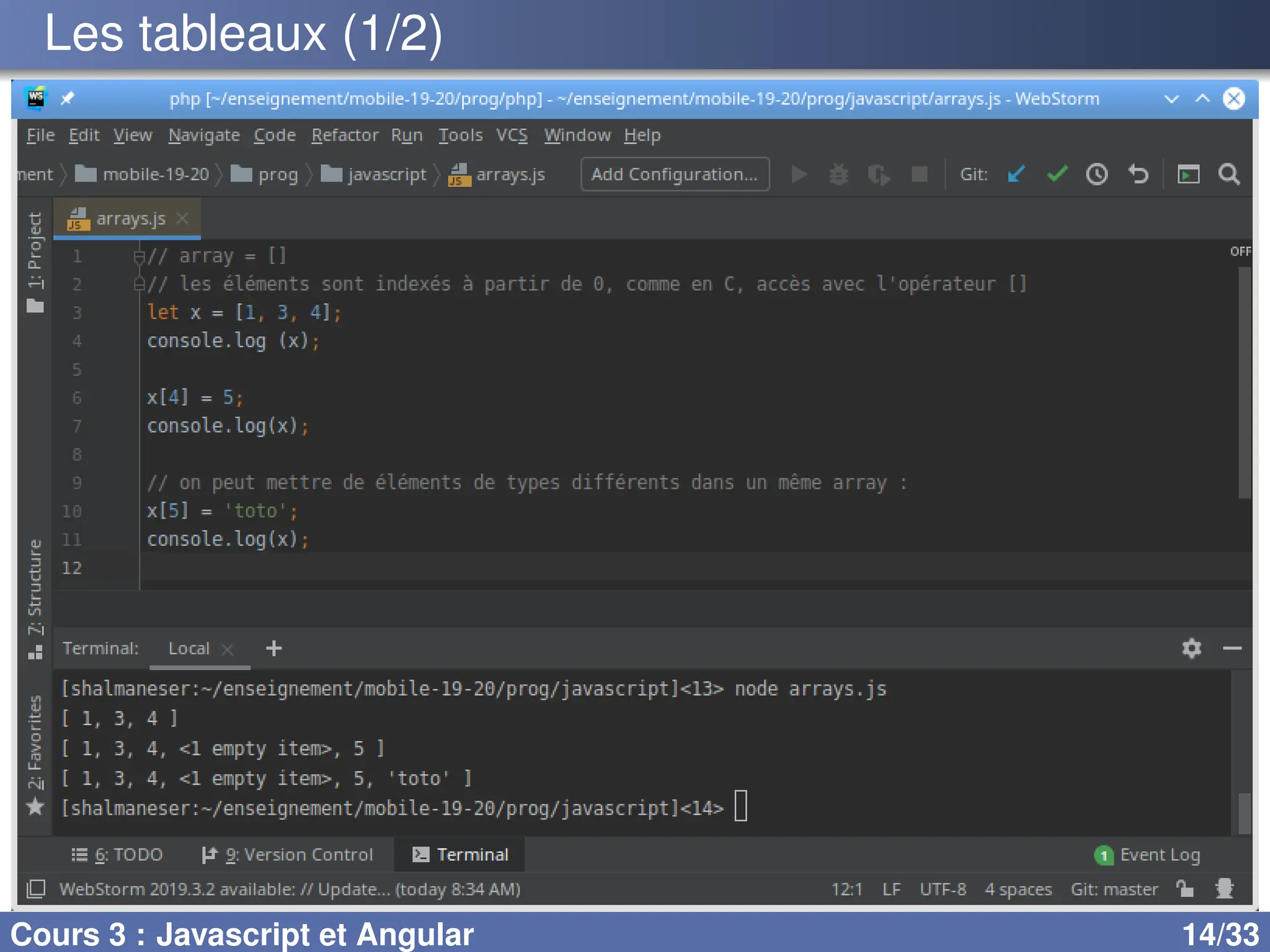This screenshot has width=1270, height=952.
Task: Open the 9: Version Control tool window
Action: tap(288, 855)
